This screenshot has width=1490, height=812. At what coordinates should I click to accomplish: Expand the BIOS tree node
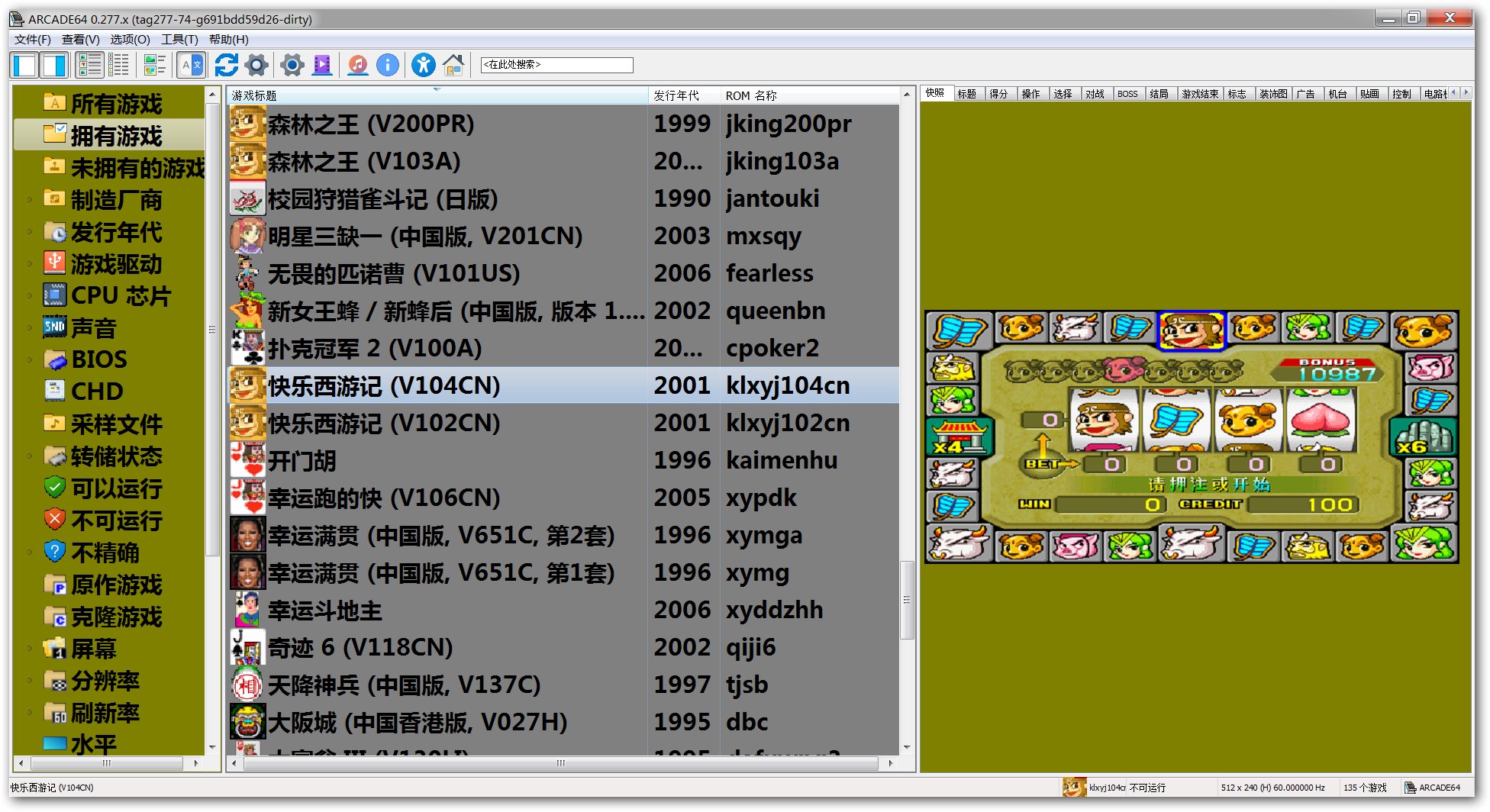[x=30, y=360]
